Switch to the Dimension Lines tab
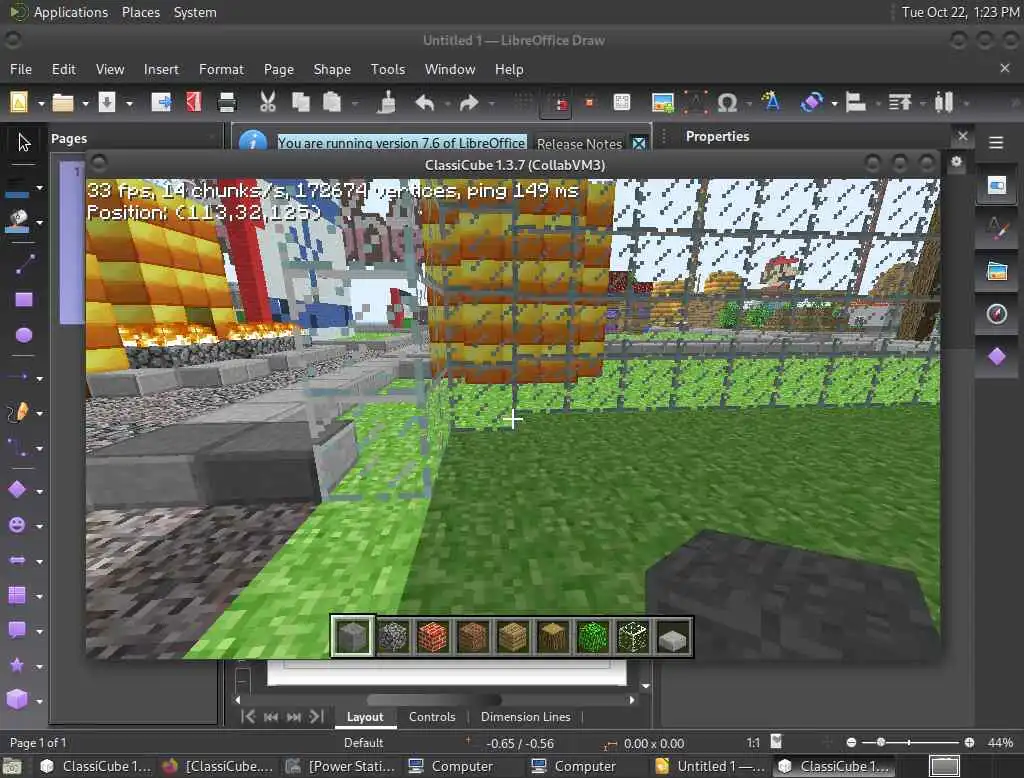1024x778 pixels. [x=526, y=717]
